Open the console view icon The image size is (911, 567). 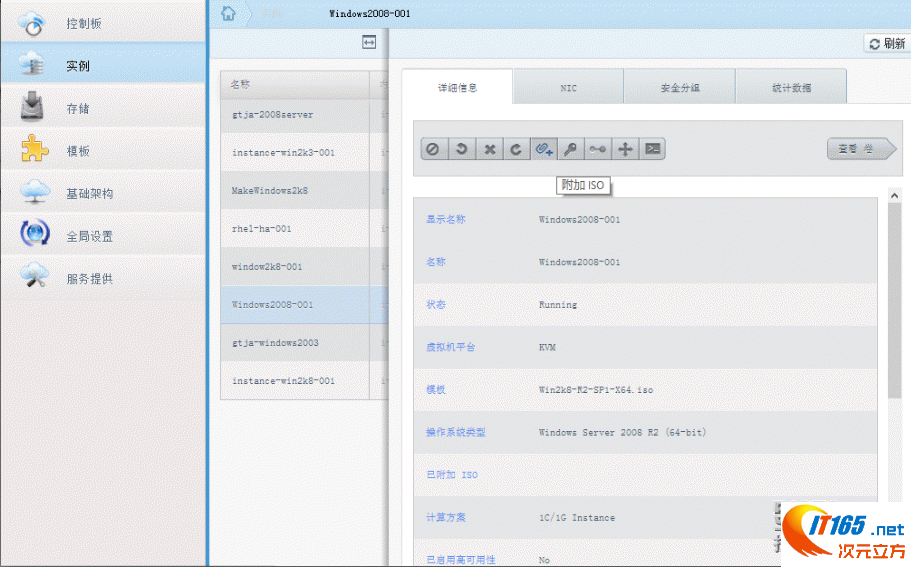pyautogui.click(x=652, y=149)
